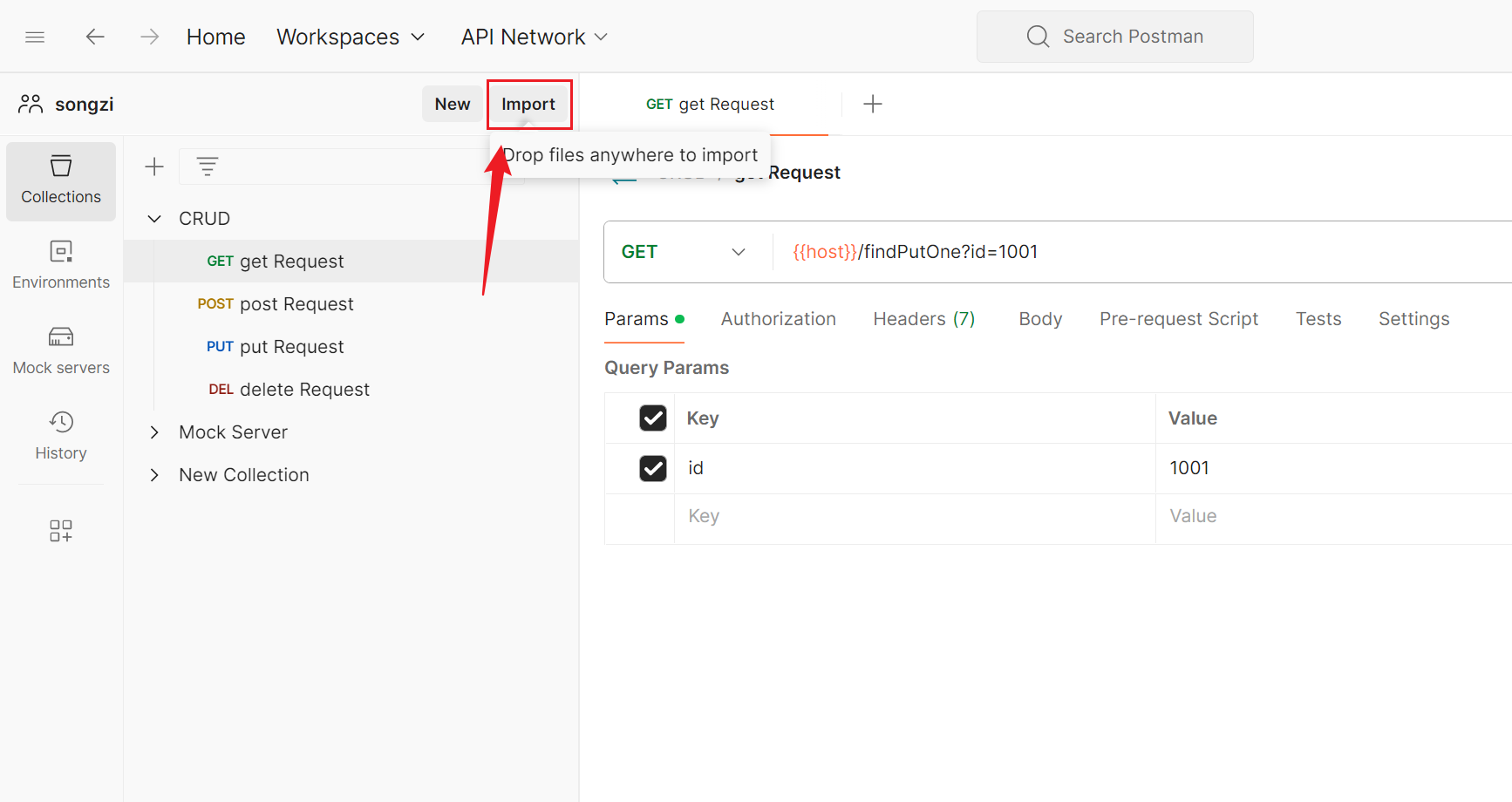Image resolution: width=1512 pixels, height=802 pixels.
Task: Click the filter collections icon
Action: coord(208,167)
